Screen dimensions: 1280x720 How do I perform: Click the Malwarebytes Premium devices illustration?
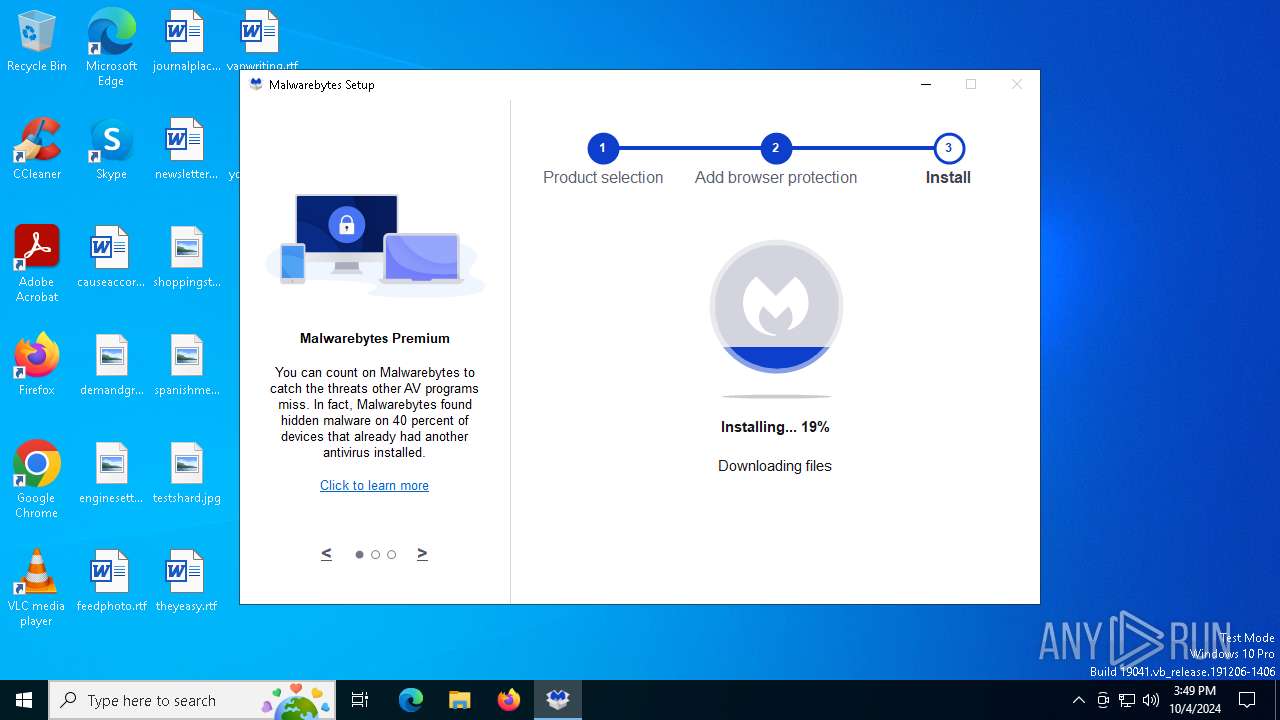[x=374, y=246]
